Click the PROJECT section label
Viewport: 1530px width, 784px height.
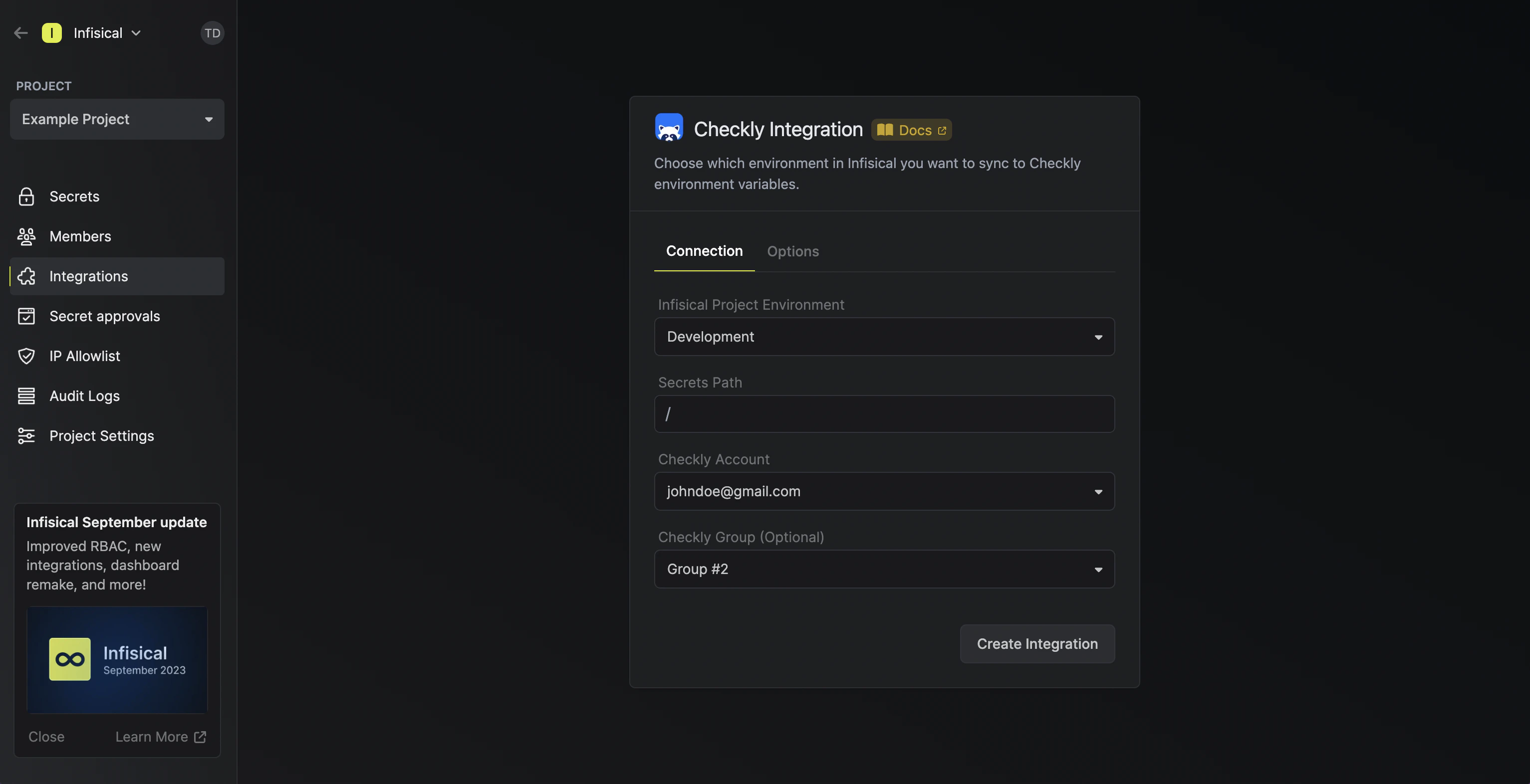click(x=44, y=86)
